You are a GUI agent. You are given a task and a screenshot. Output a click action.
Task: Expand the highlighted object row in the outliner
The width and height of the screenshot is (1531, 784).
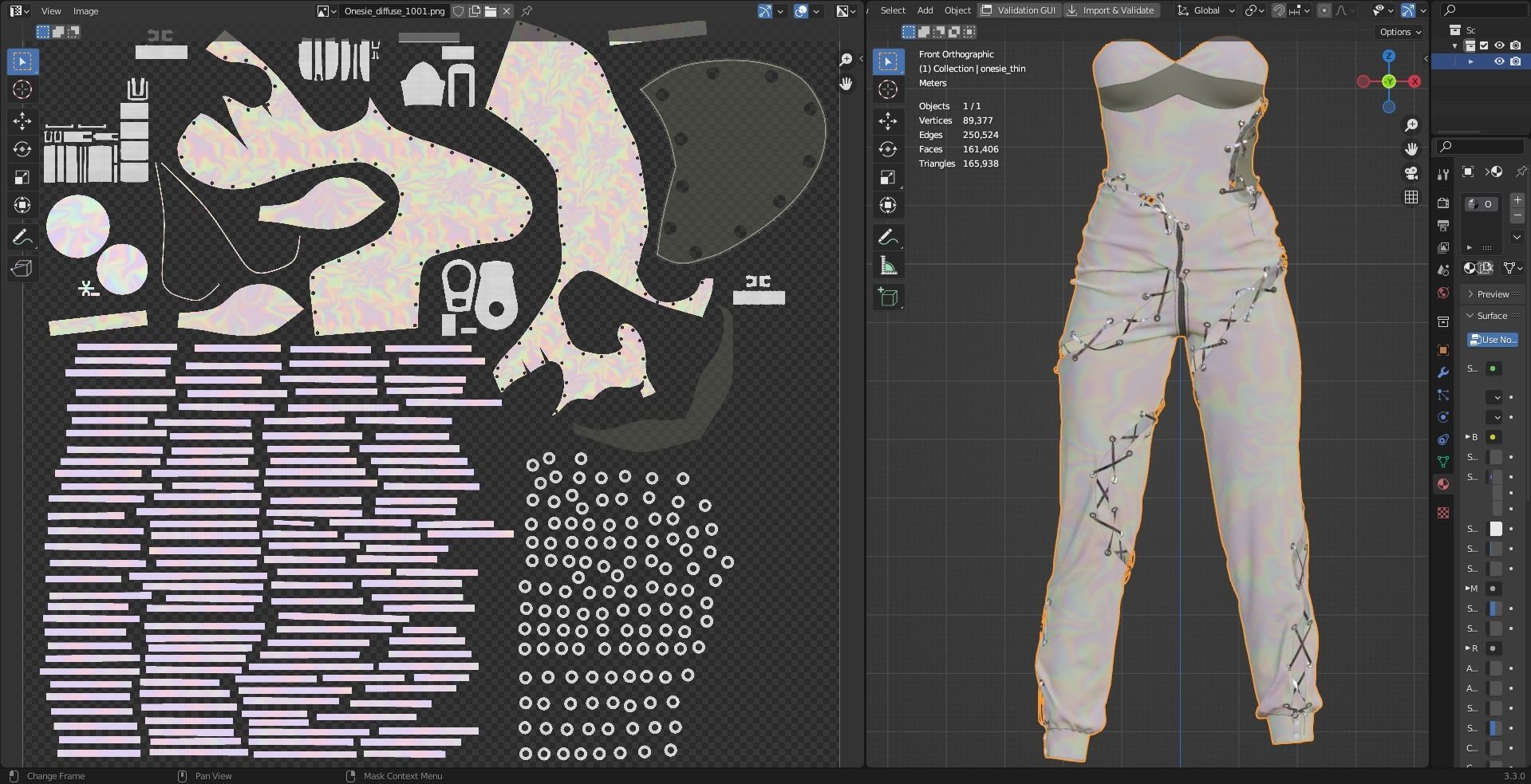click(x=1470, y=61)
